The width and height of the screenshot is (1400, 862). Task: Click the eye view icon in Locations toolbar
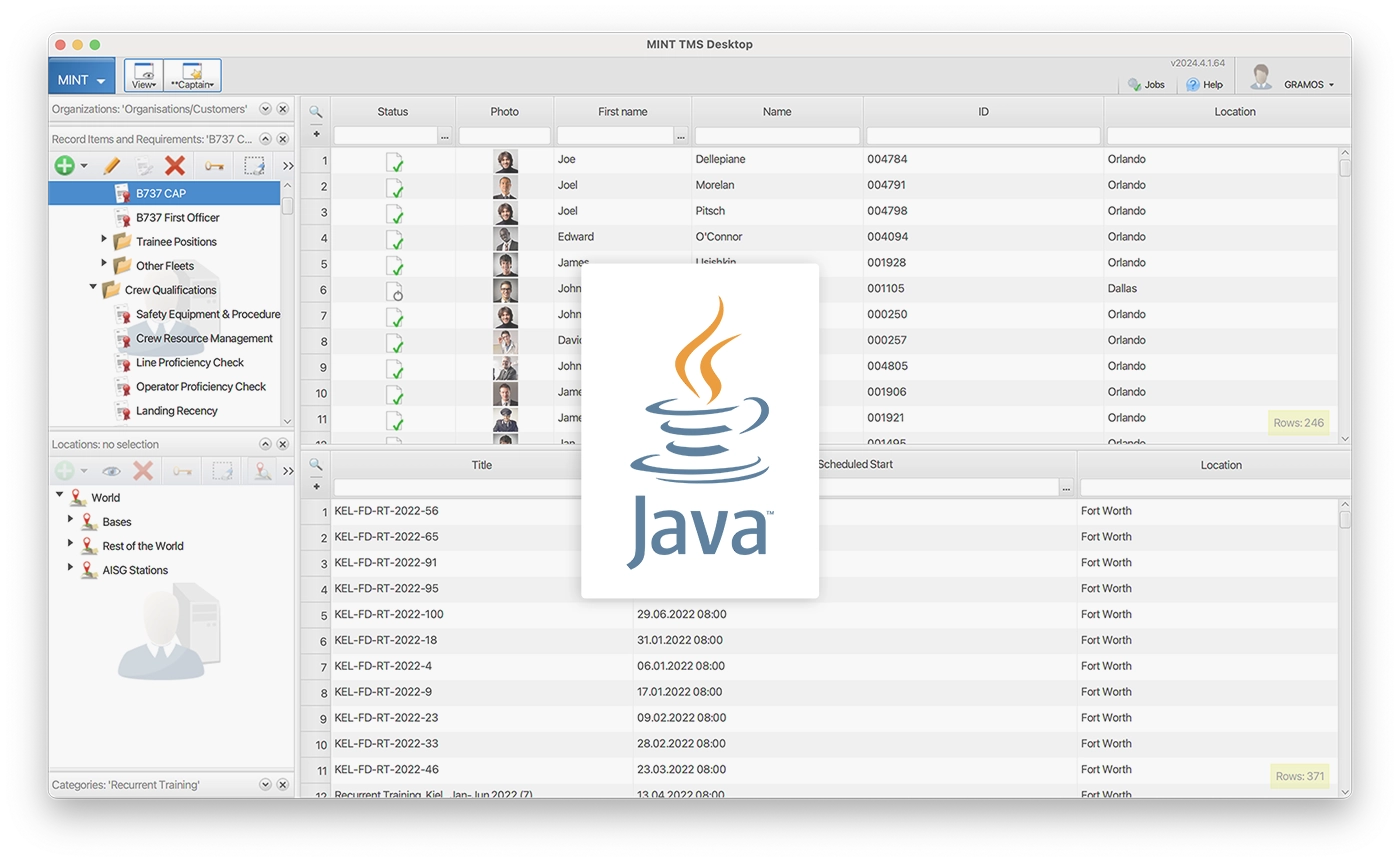pos(111,470)
